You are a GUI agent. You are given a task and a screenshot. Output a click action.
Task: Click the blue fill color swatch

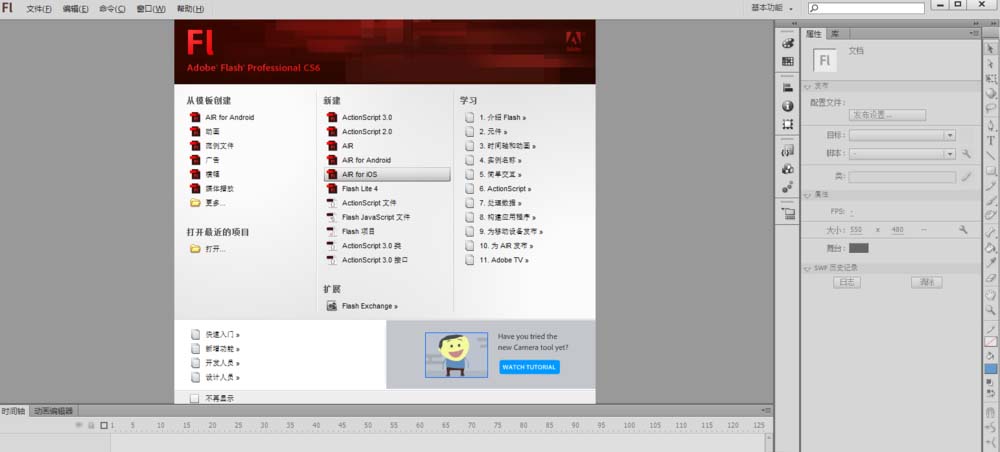click(990, 369)
